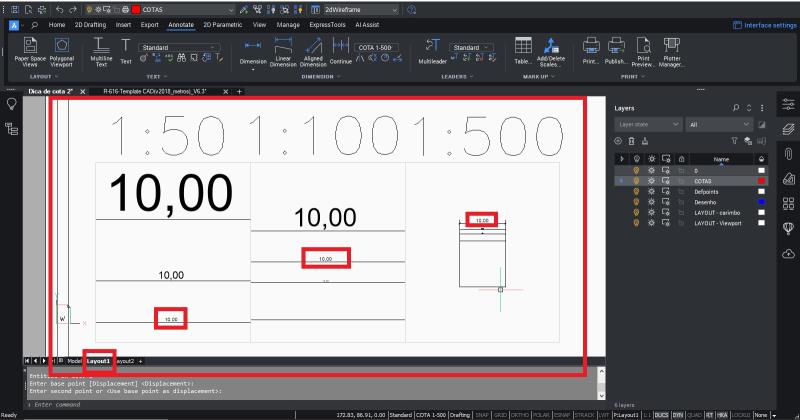Click the Aligned Dimension tool

(x=313, y=51)
